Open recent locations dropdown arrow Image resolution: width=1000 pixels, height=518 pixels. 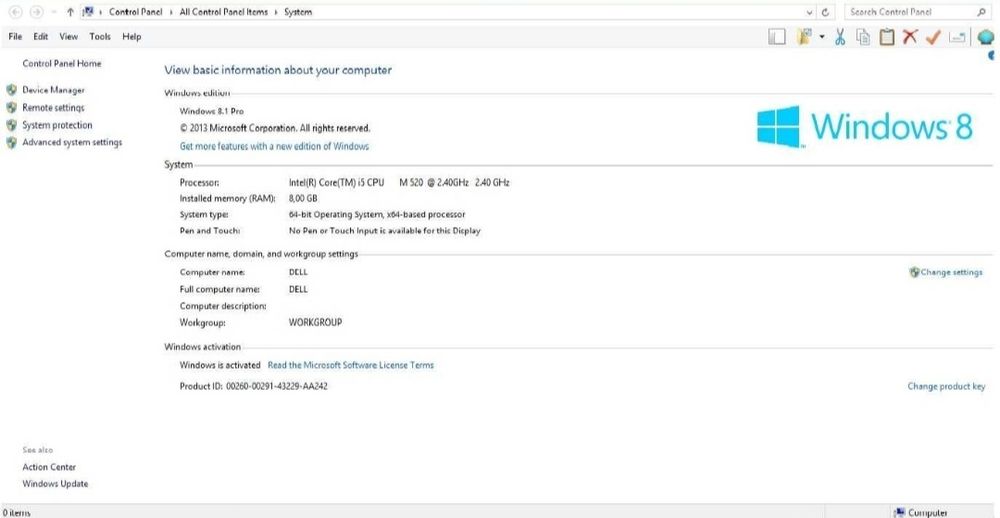click(x=54, y=12)
